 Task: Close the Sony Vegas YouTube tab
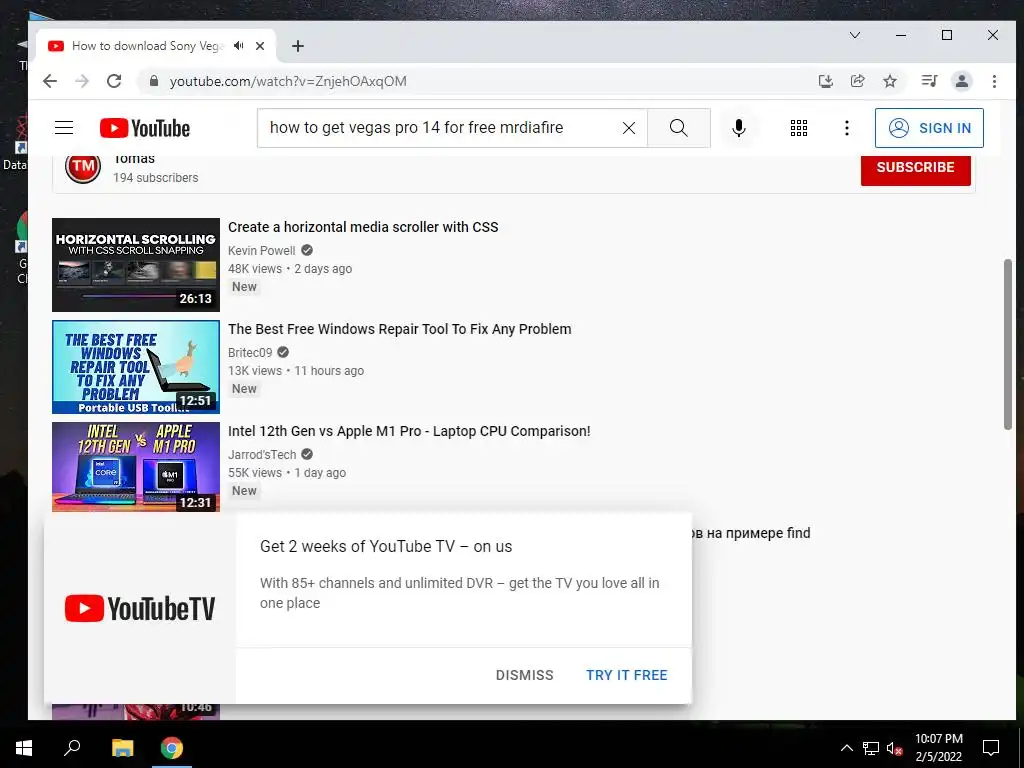click(x=260, y=46)
